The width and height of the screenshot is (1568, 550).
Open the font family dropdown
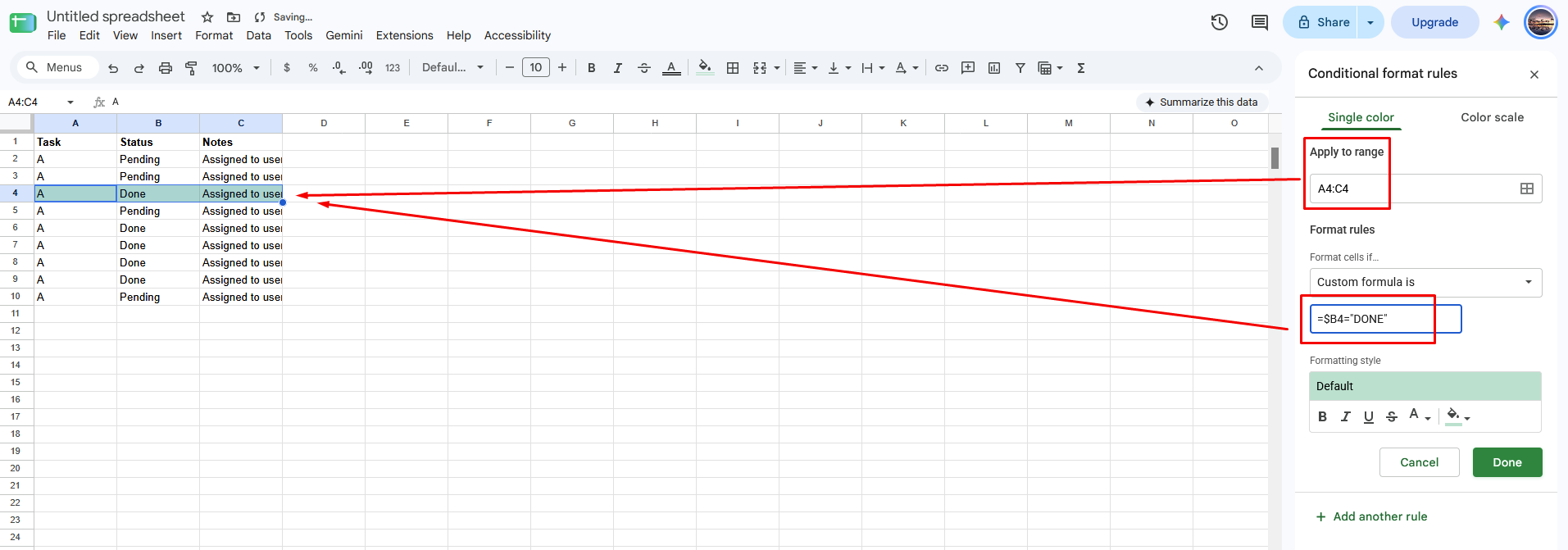click(452, 68)
